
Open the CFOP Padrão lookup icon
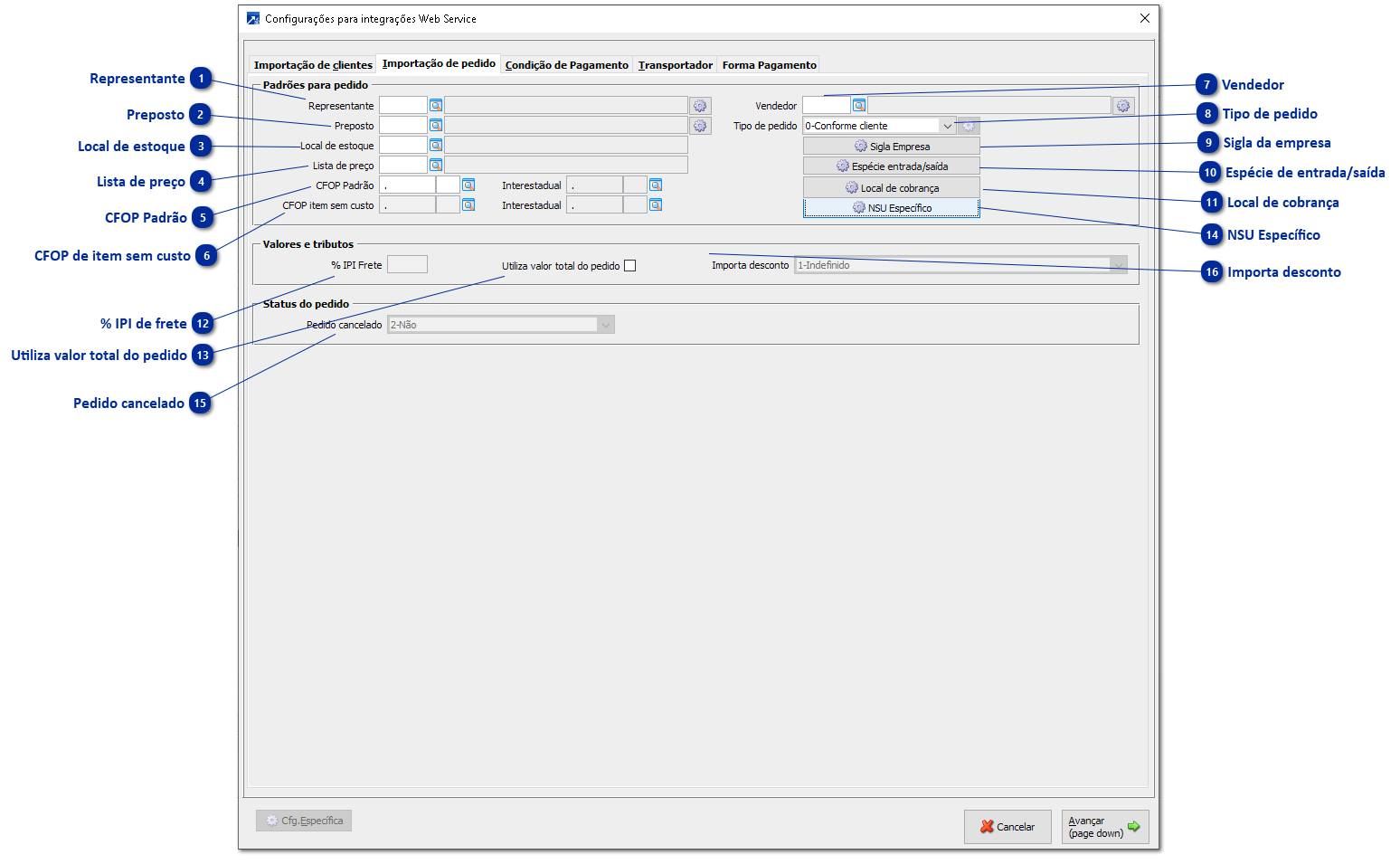(468, 185)
